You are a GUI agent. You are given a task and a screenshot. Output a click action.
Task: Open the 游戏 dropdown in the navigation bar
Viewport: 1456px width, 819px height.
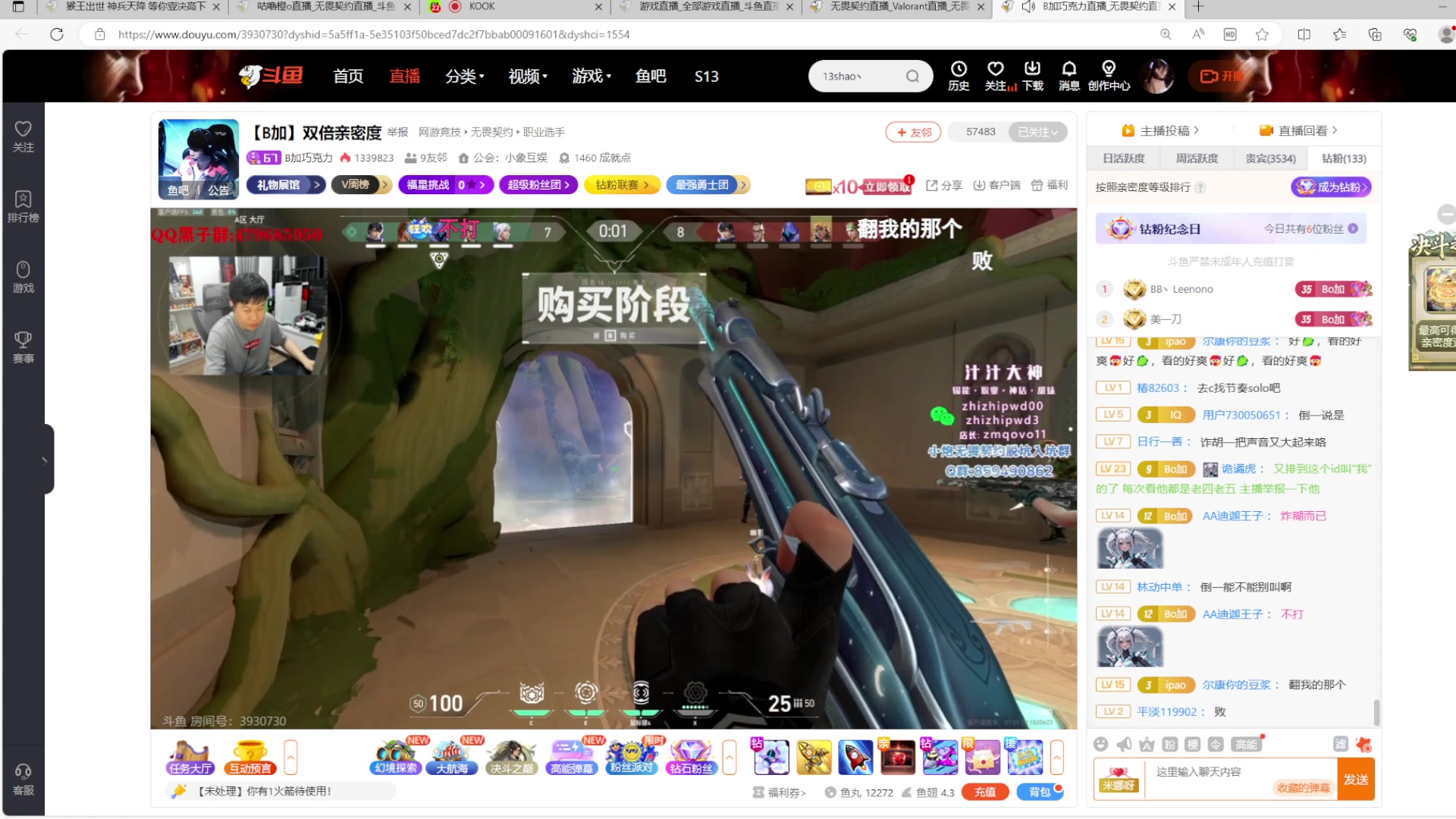tap(591, 76)
